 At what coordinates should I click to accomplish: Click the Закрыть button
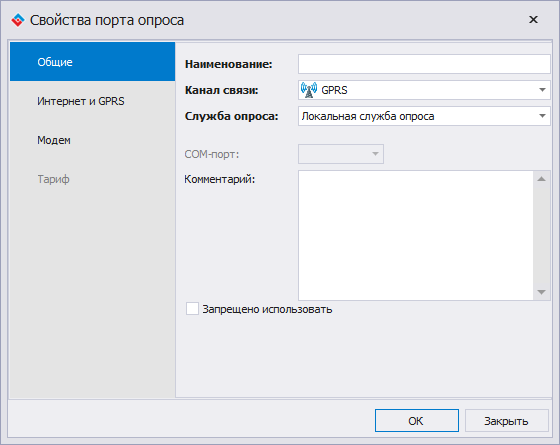[506, 421]
